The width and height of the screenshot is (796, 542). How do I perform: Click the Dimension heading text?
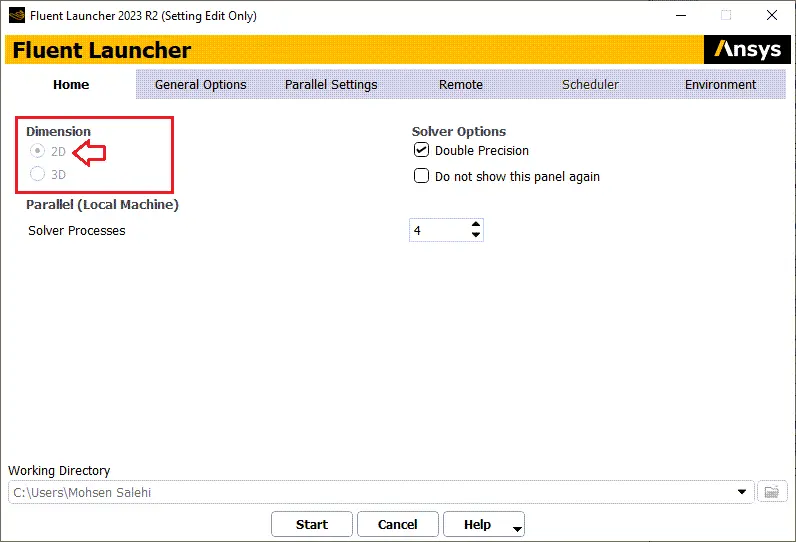click(58, 131)
